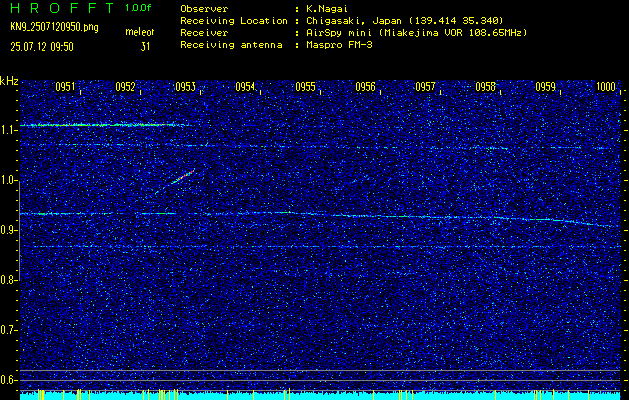Select the AirSpy mini receiver text
The width and height of the screenshot is (629, 400).
[416, 33]
